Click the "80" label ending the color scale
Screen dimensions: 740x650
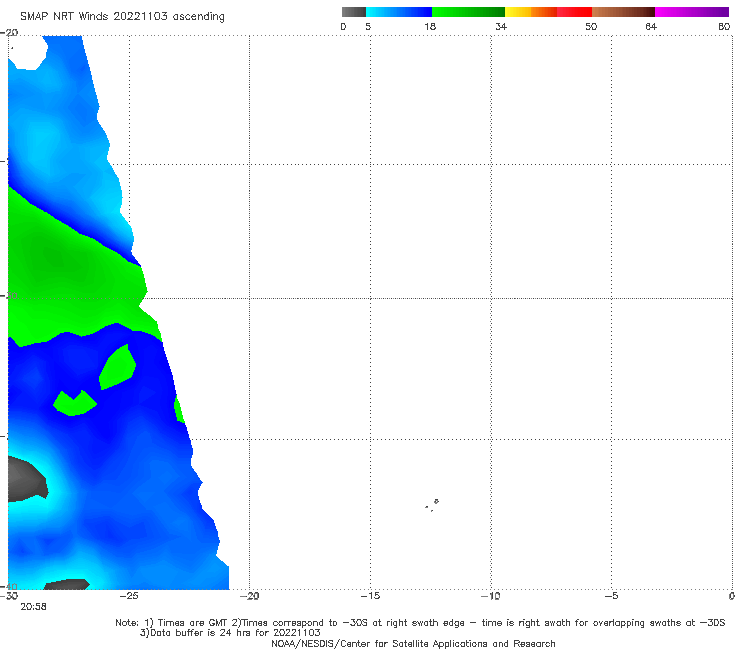pyautogui.click(x=724, y=26)
